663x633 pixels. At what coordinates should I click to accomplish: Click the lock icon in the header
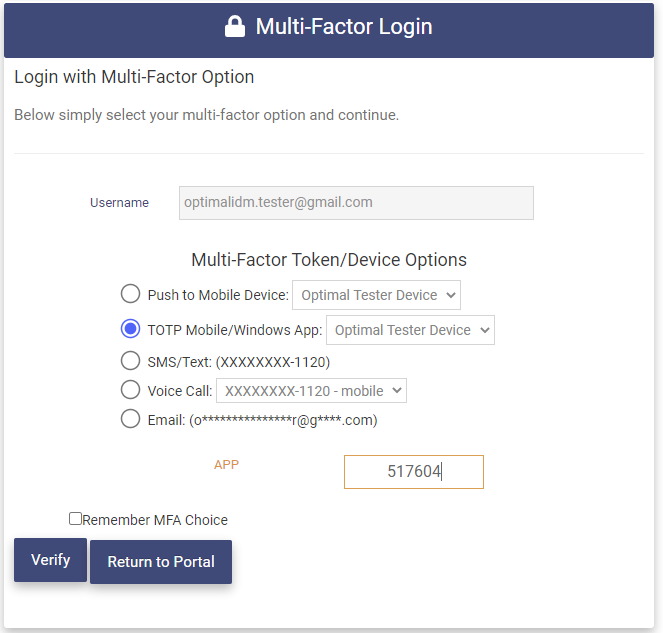click(x=235, y=27)
